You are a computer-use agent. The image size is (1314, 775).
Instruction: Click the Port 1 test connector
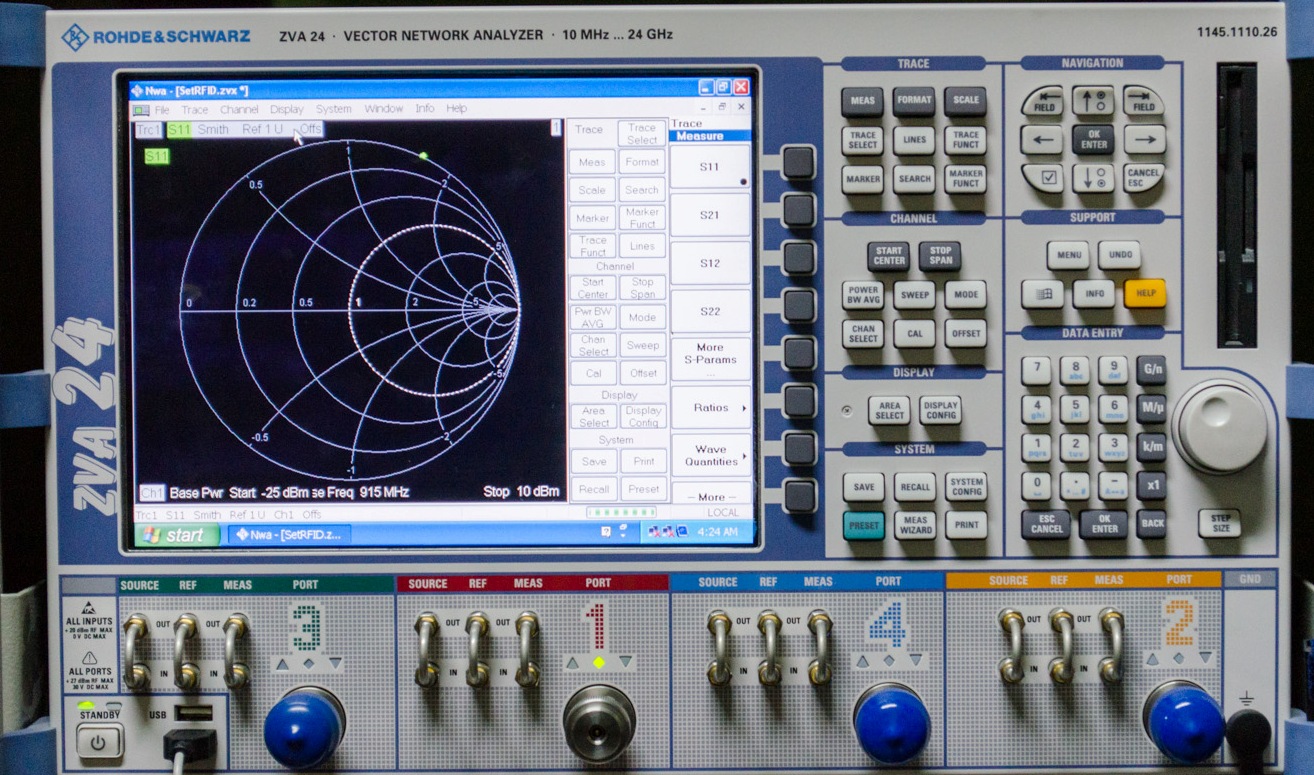599,723
